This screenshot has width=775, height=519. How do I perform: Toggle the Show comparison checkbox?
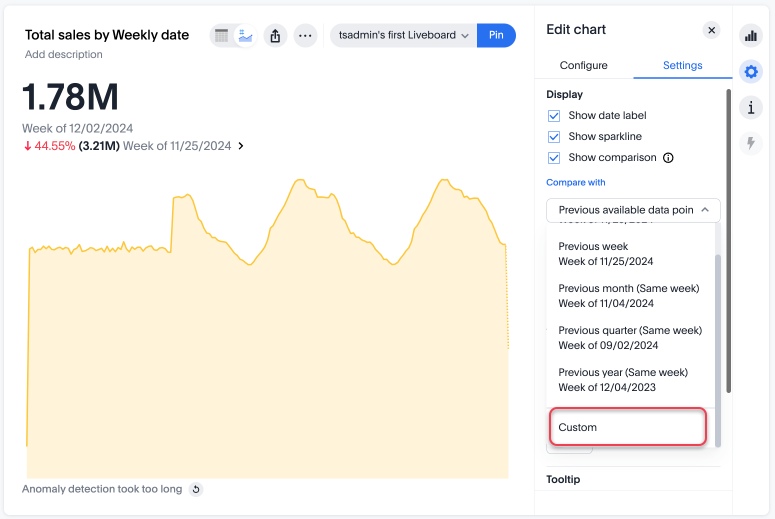pyautogui.click(x=554, y=158)
